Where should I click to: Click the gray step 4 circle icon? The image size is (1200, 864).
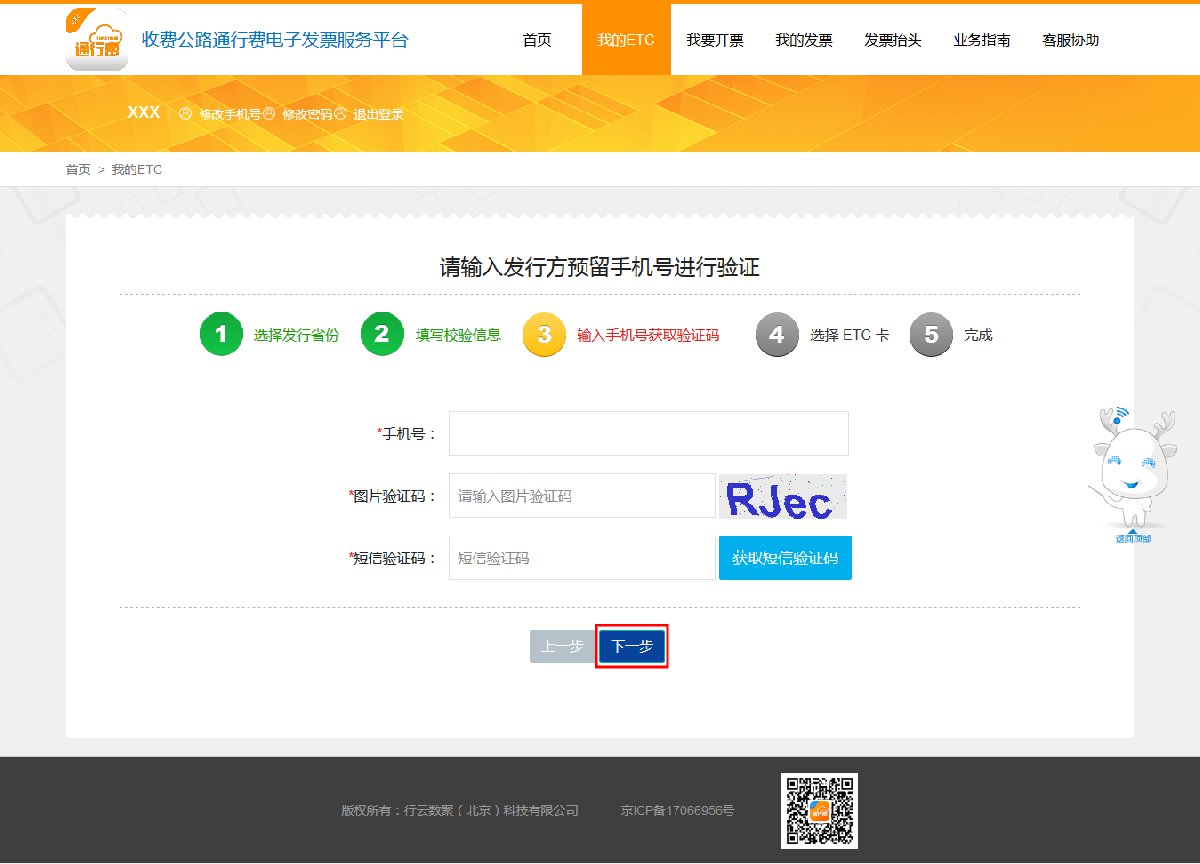(777, 335)
